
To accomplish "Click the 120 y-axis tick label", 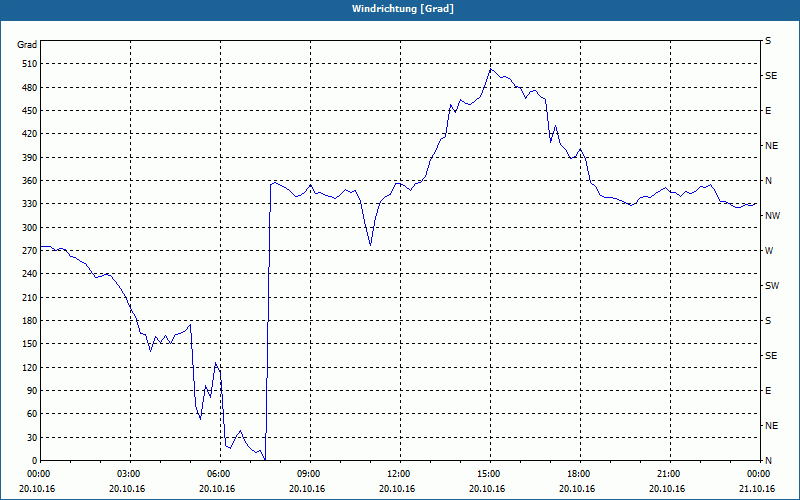I will 30,367.
